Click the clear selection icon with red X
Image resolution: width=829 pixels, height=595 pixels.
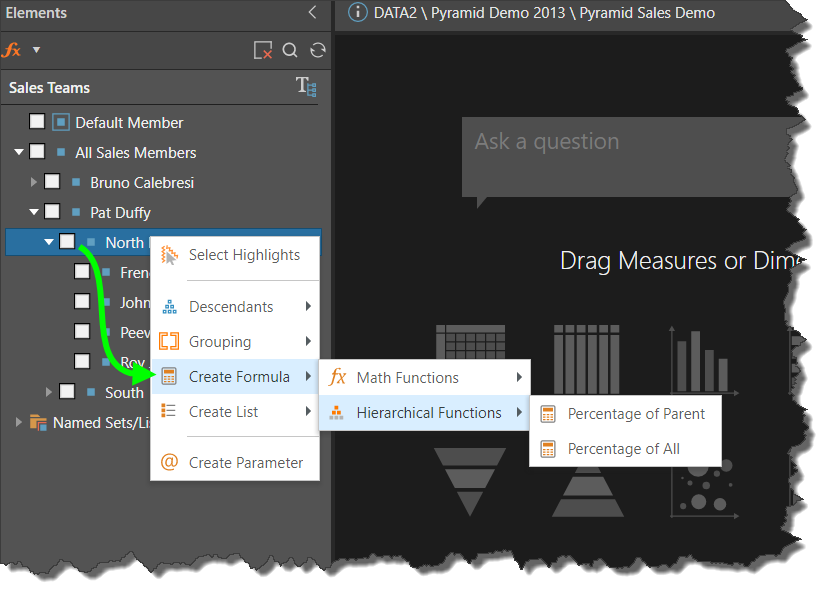click(262, 50)
